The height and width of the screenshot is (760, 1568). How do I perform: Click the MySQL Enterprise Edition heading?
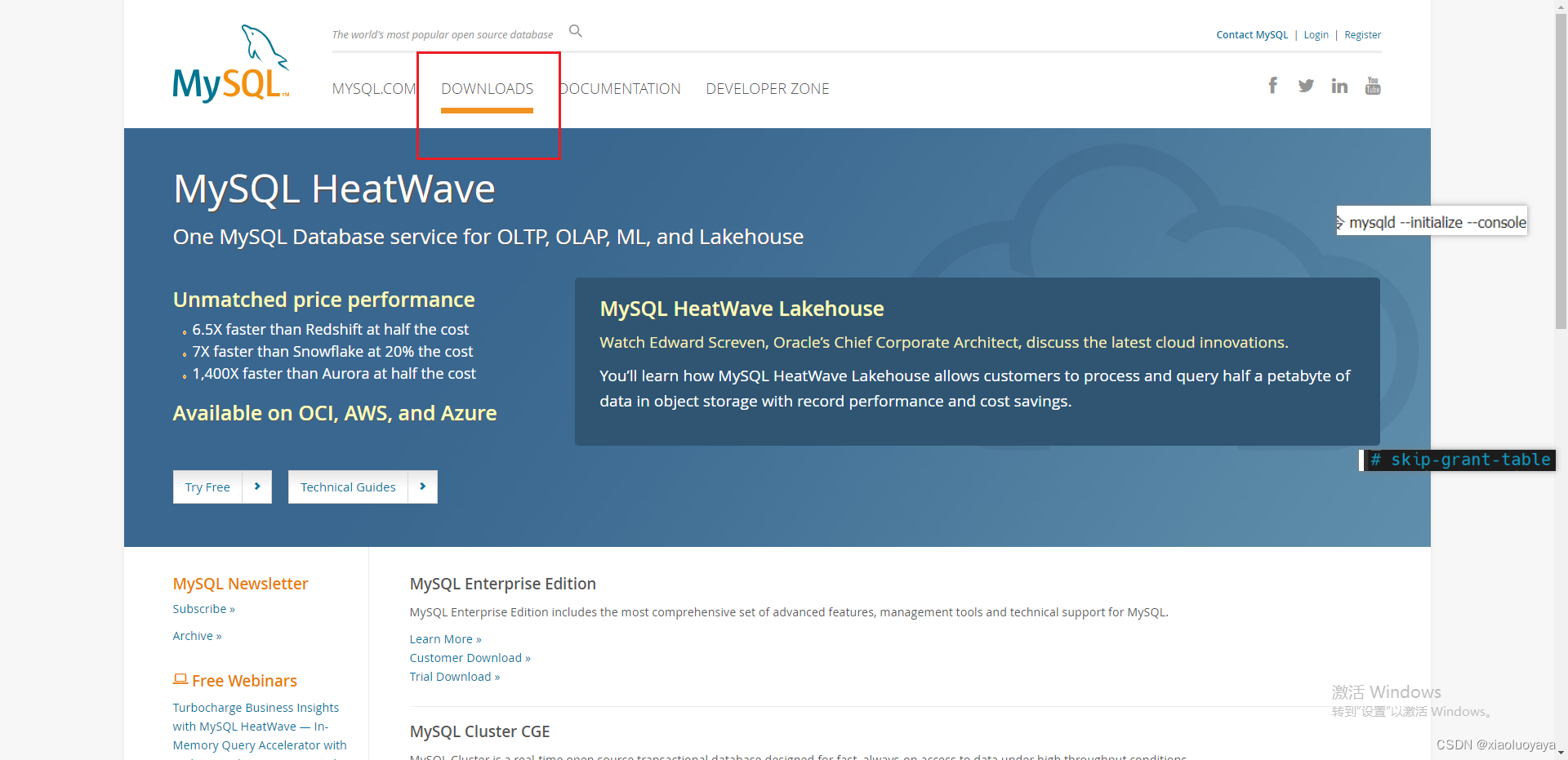503,584
